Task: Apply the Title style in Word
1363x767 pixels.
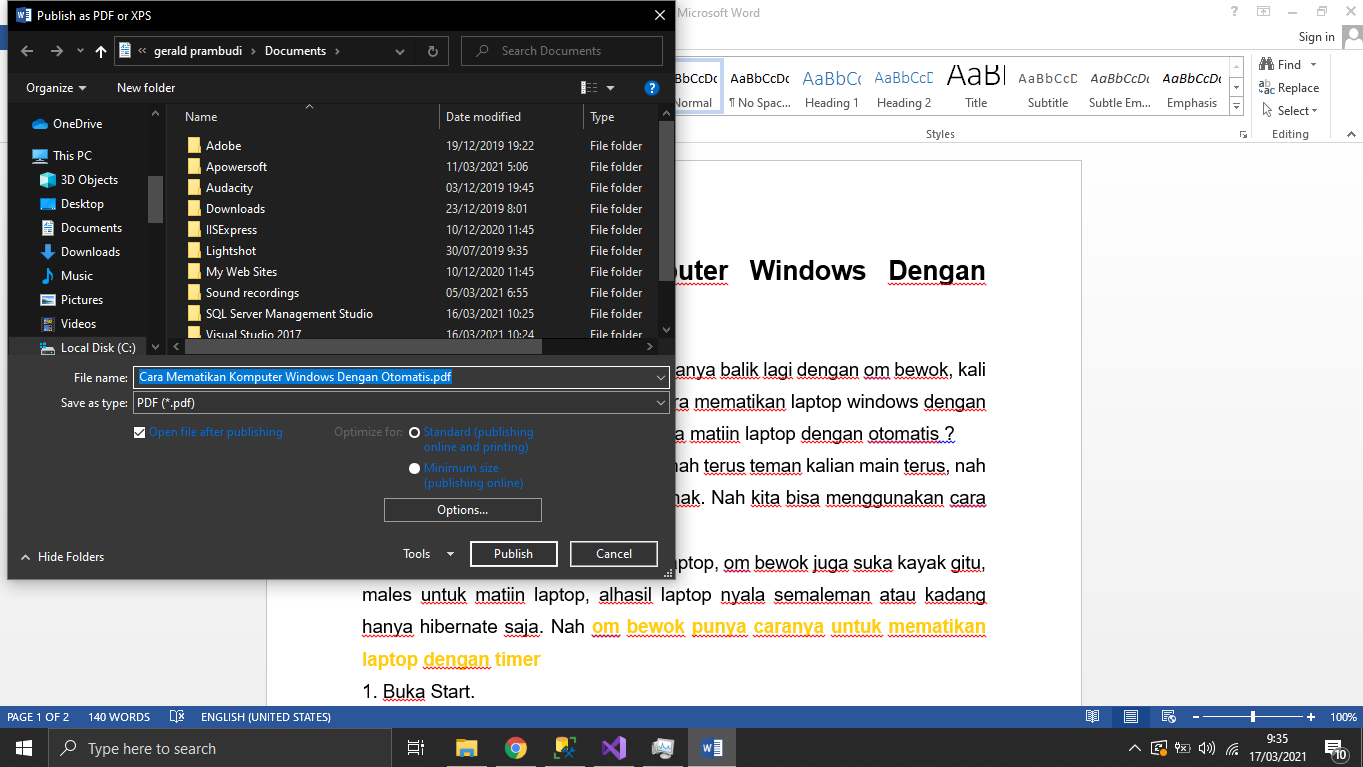Action: (x=976, y=87)
